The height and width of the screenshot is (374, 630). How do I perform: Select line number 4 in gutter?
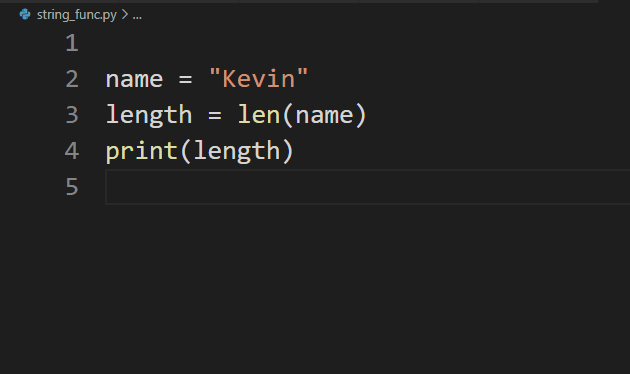tap(72, 151)
